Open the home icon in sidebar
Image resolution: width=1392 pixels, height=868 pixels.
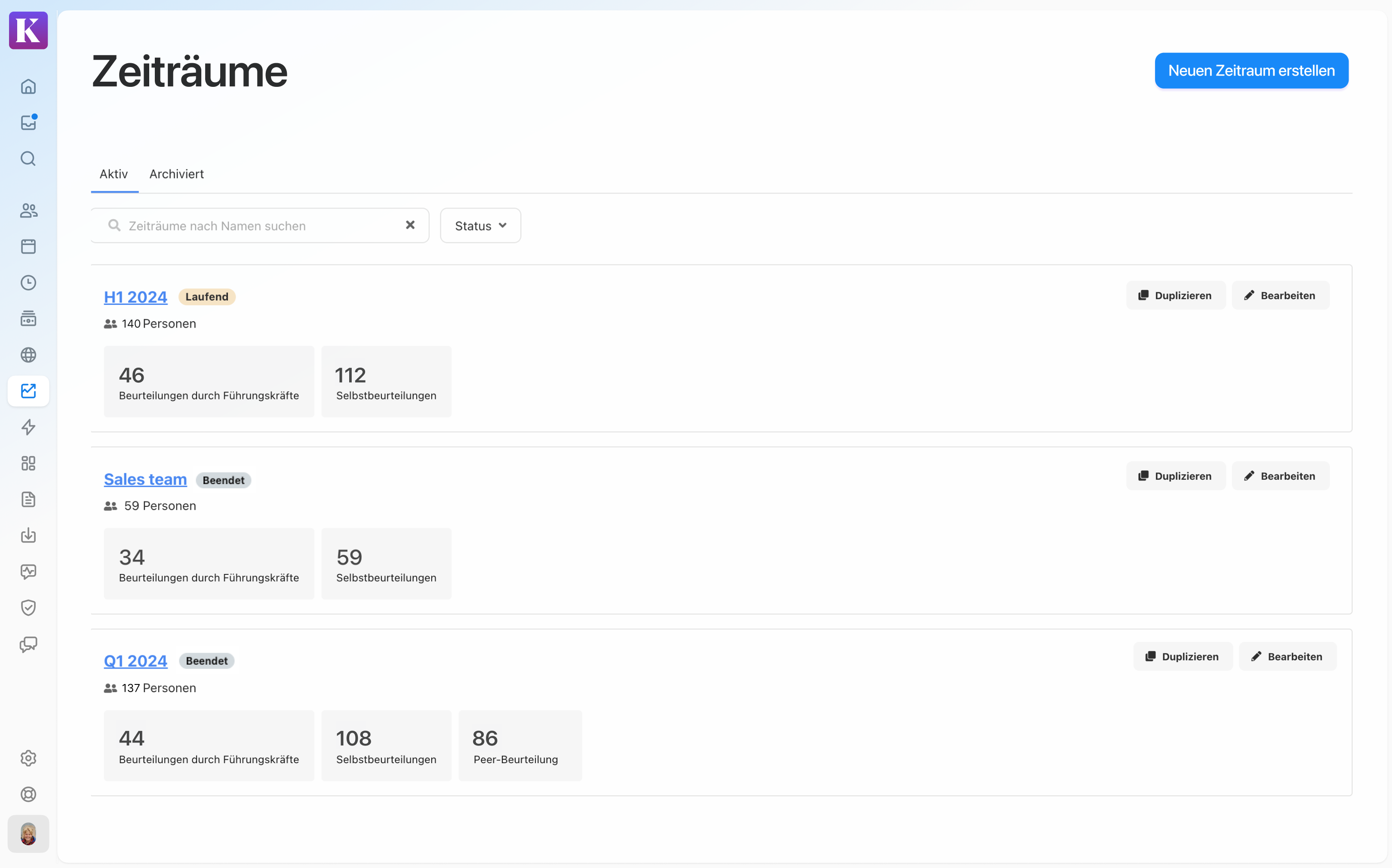click(28, 87)
